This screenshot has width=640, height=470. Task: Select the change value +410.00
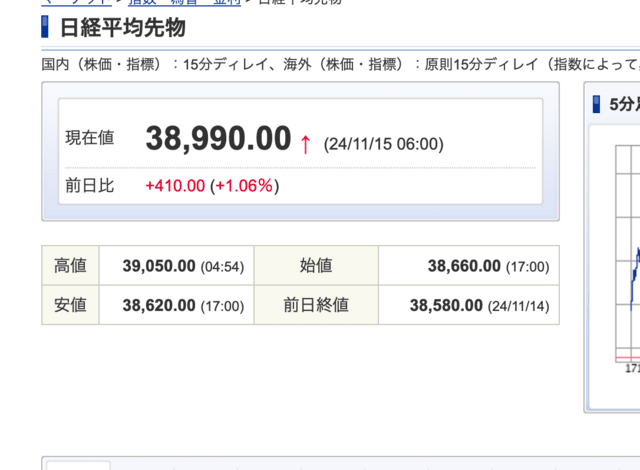(x=175, y=186)
